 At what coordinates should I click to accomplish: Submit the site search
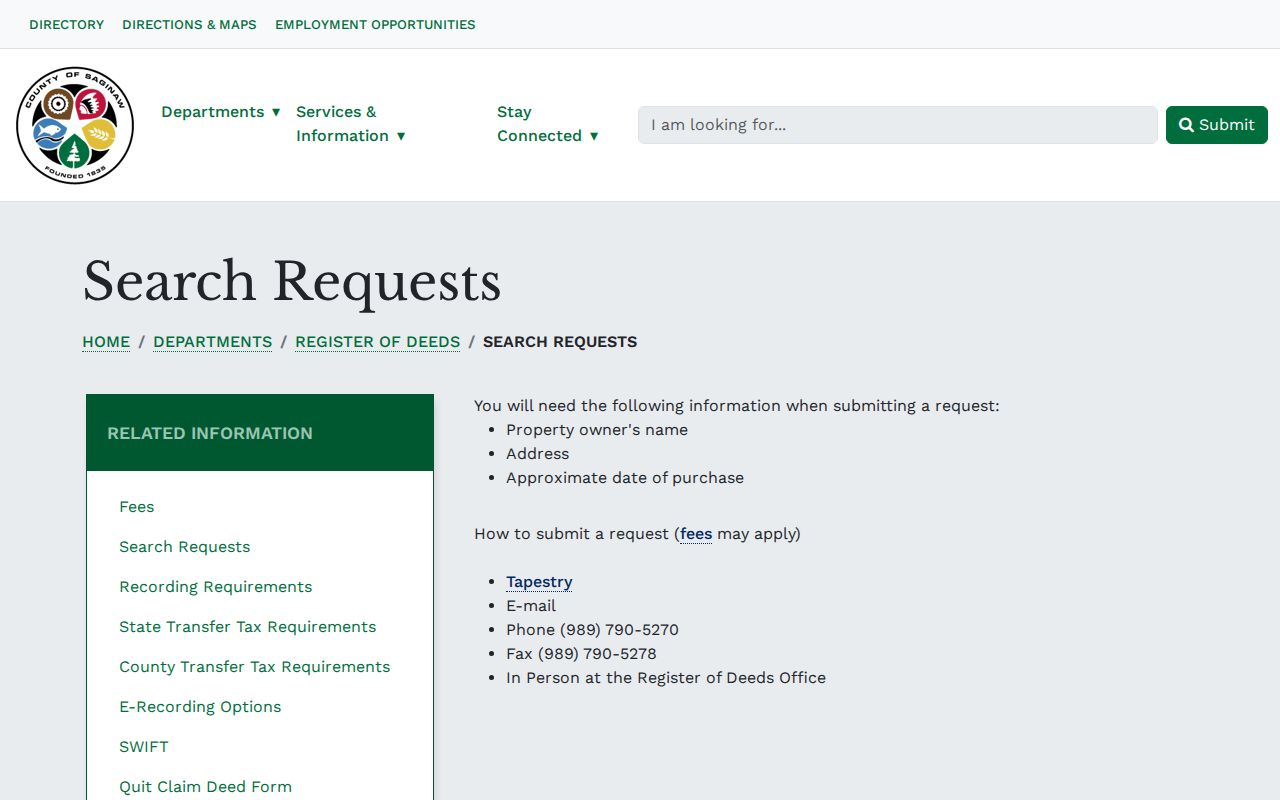pos(1217,125)
